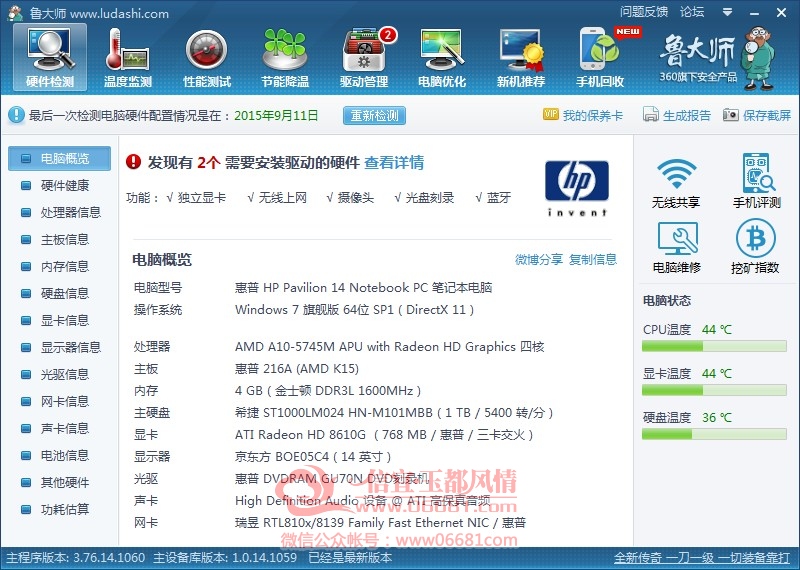Click the display text 京东方 BOE05C4

313,457
